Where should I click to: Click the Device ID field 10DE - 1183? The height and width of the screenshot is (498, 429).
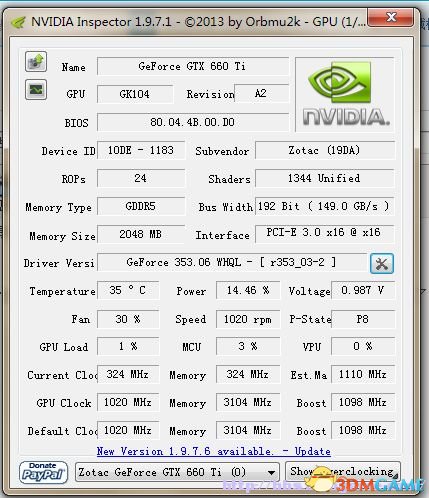(x=141, y=150)
